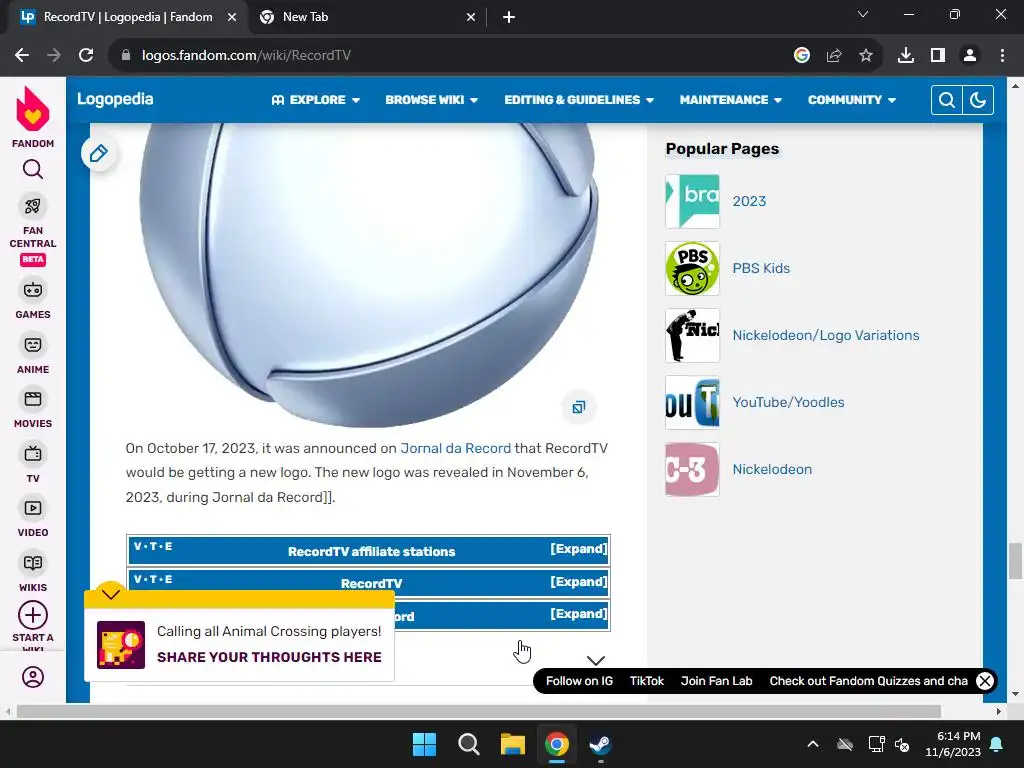Open the Browse Wiki dropdown
Viewport: 1024px width, 768px height.
432,100
